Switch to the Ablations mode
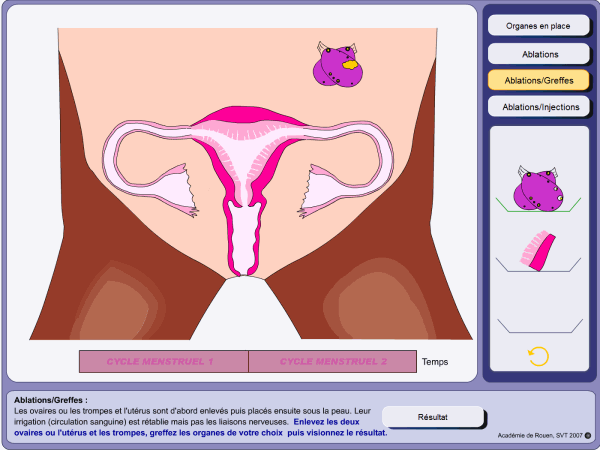Viewport: 600px width, 450px height. (x=538, y=54)
